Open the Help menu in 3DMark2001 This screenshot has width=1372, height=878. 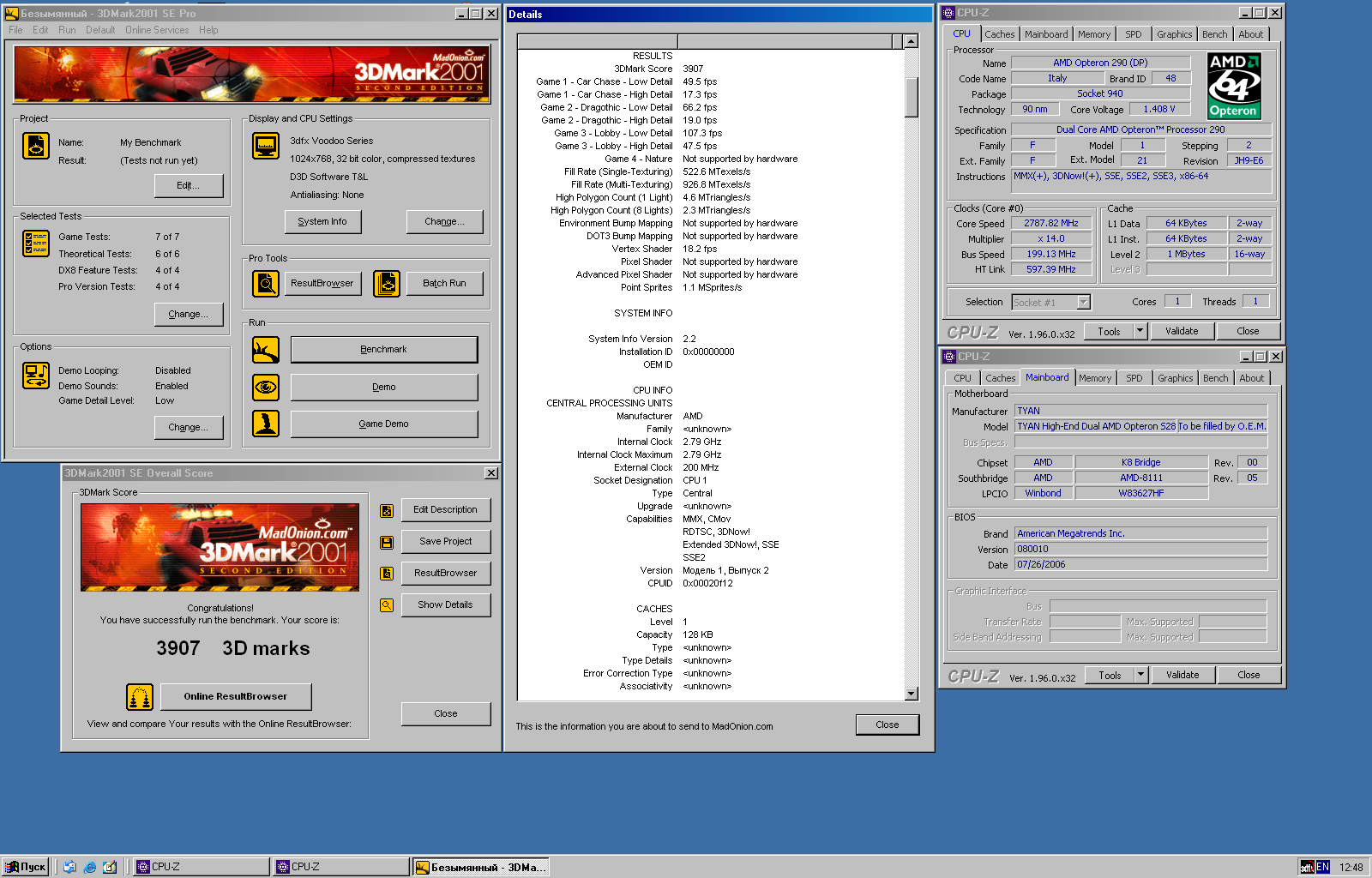coord(208,30)
